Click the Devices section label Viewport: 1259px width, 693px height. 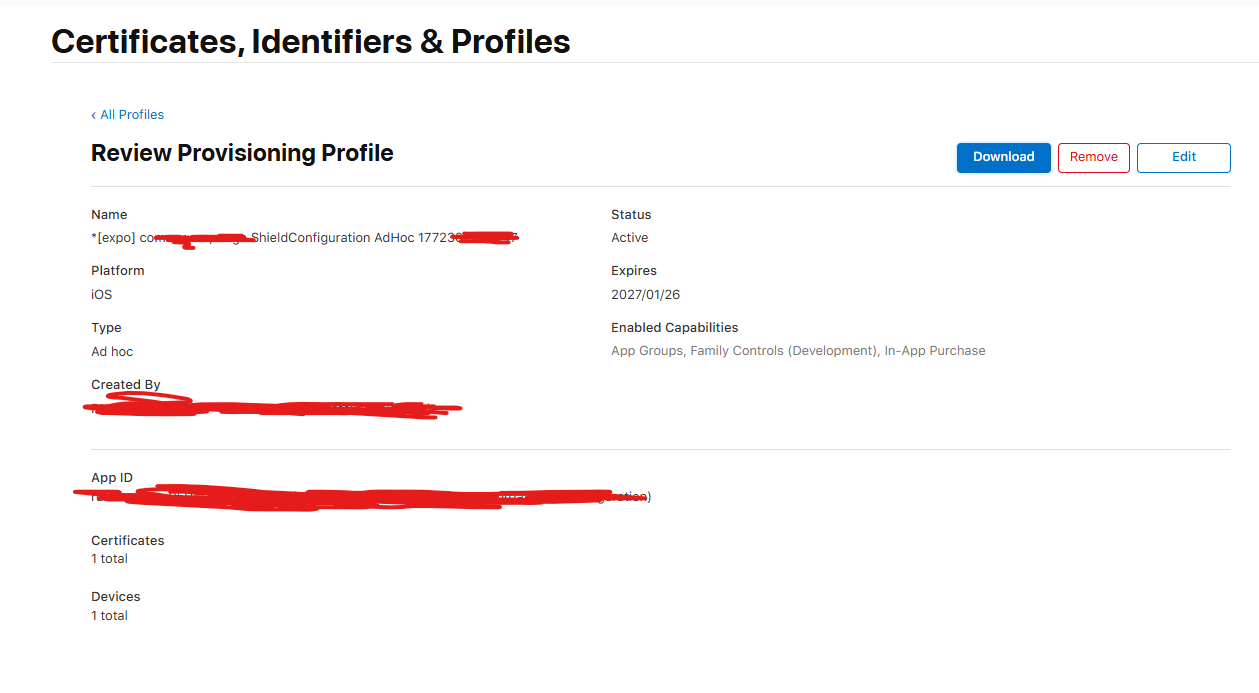(116, 597)
